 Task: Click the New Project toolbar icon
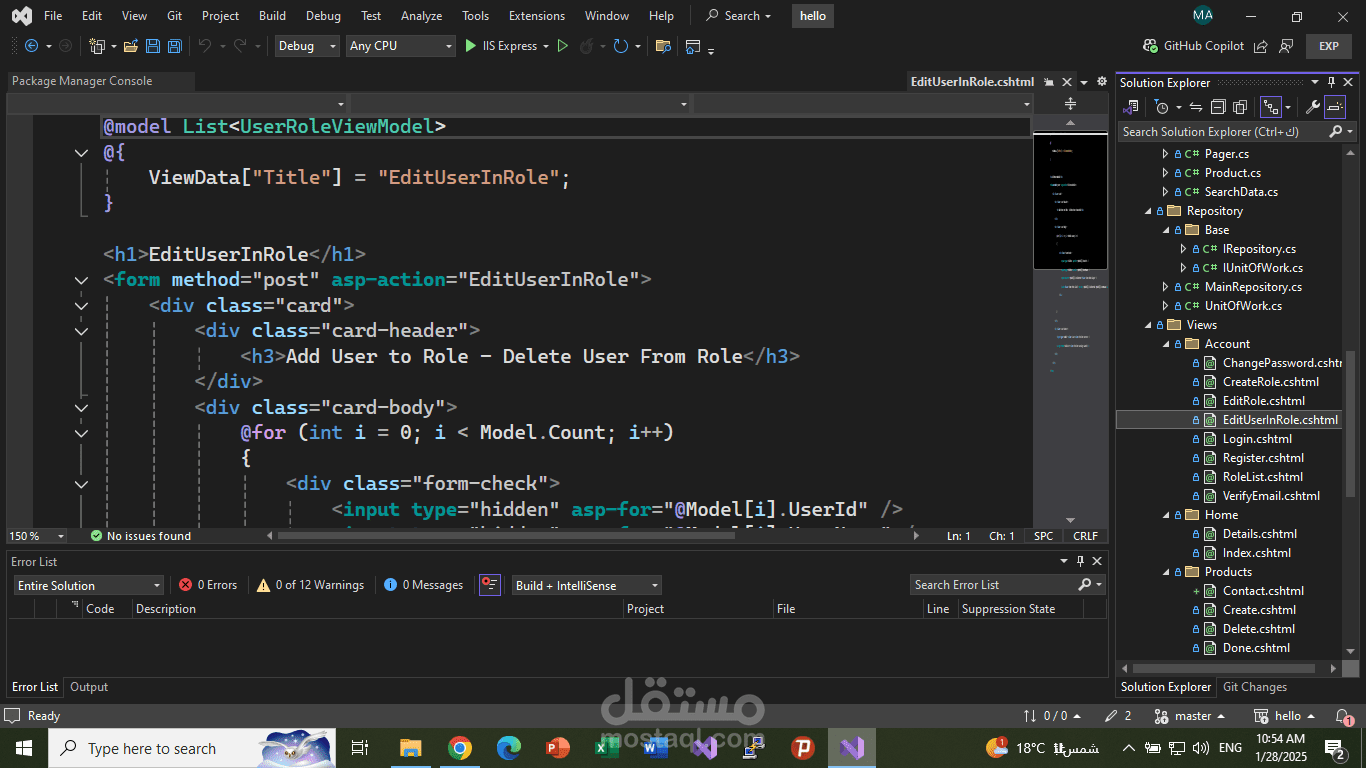pos(97,46)
